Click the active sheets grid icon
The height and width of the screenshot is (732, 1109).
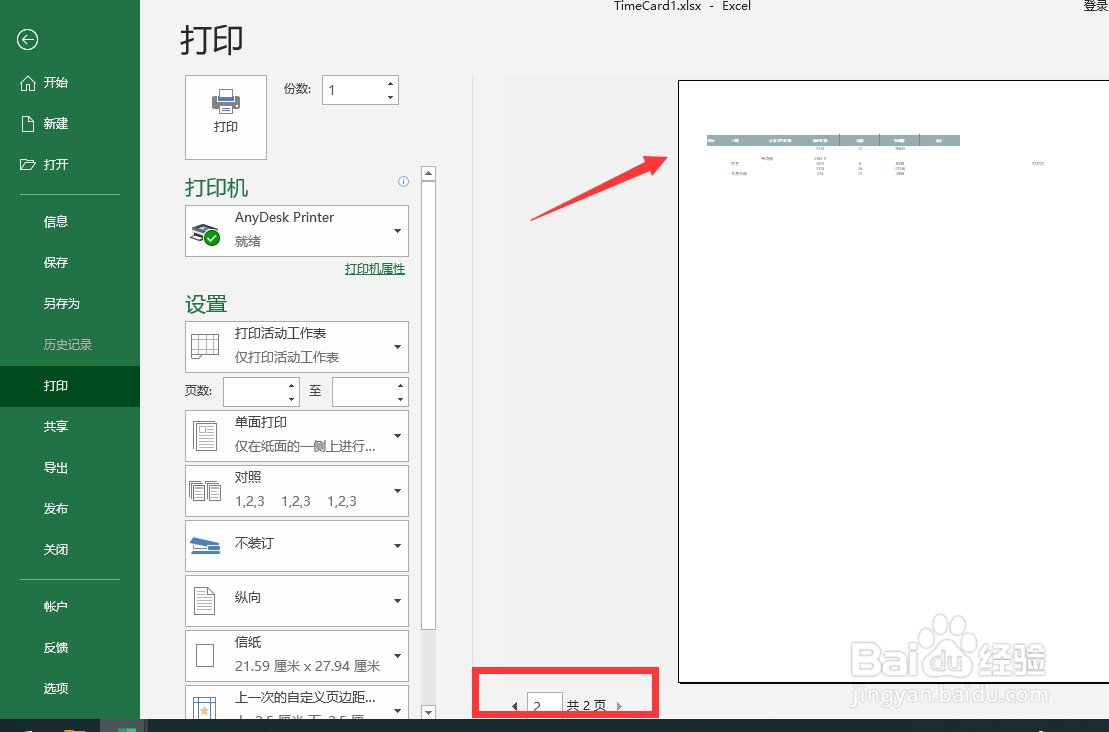click(x=205, y=347)
